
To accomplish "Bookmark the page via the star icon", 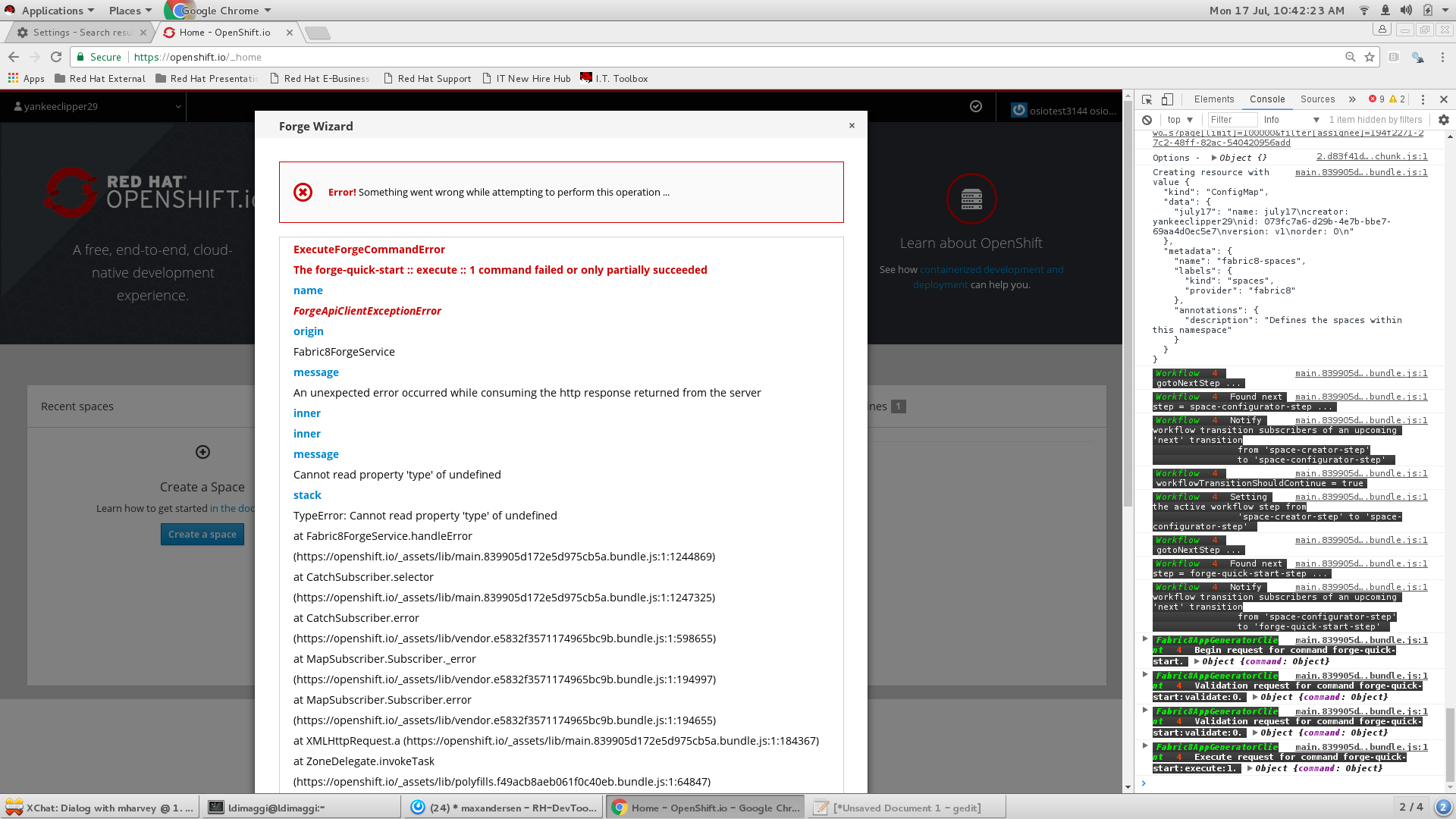I will [x=1368, y=57].
